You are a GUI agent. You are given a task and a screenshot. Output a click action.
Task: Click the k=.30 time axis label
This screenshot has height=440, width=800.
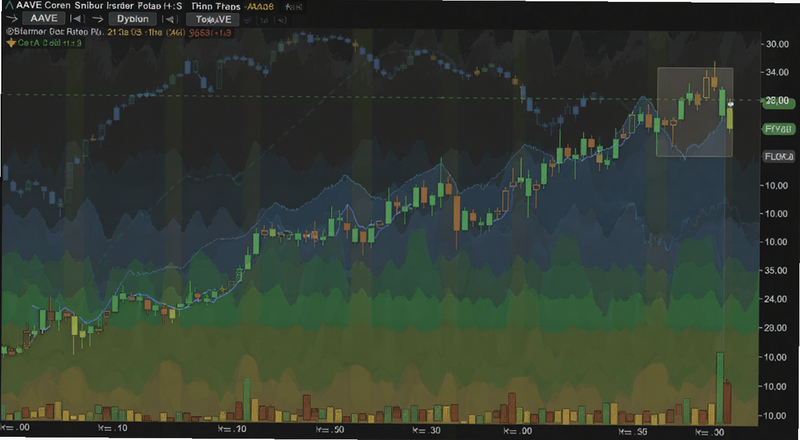426,430
